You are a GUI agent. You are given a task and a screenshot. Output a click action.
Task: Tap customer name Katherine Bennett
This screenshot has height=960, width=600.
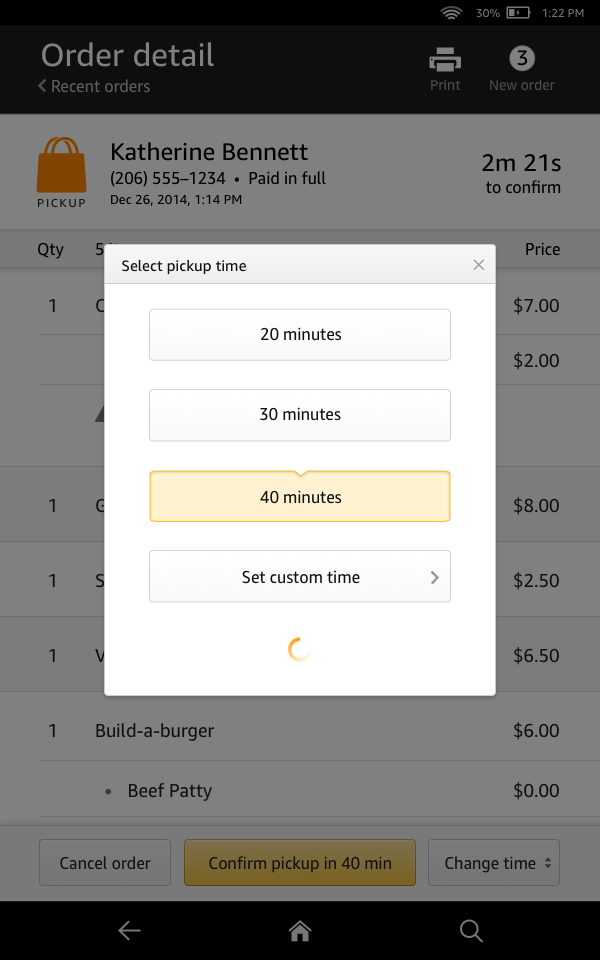(x=209, y=152)
